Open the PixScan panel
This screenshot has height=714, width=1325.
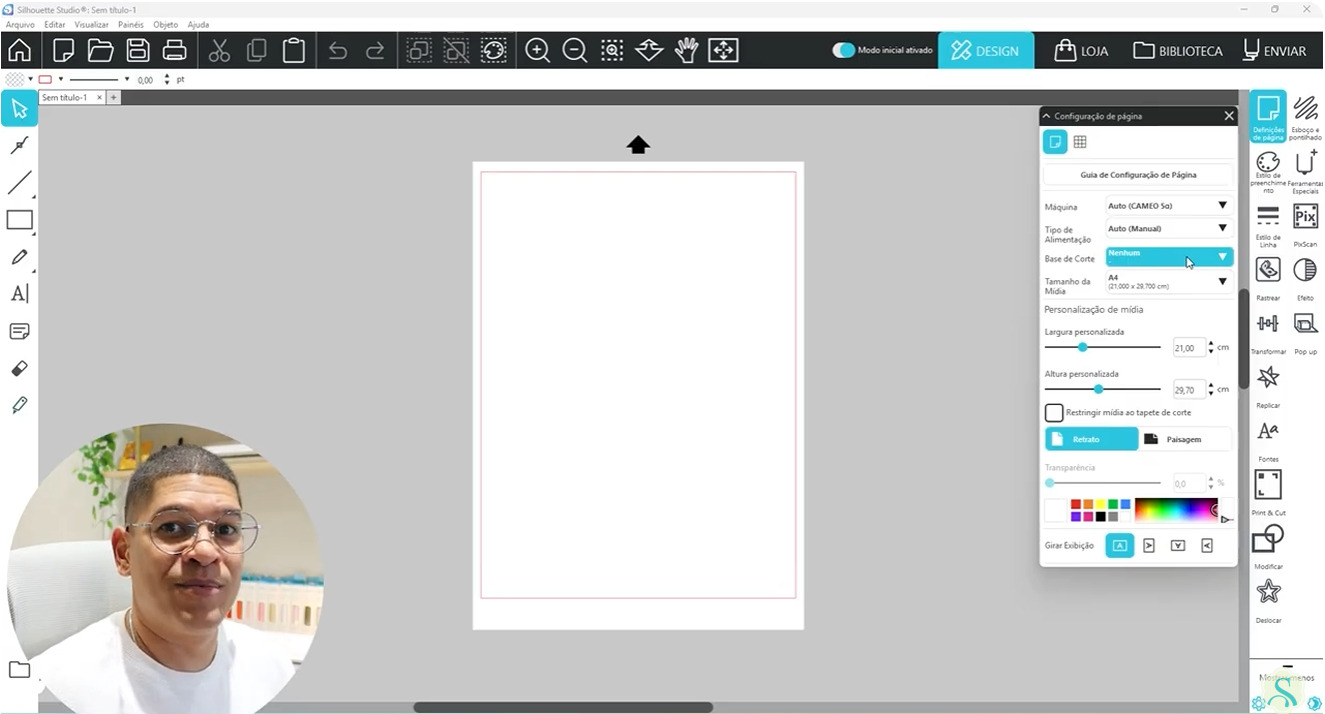[x=1305, y=223]
